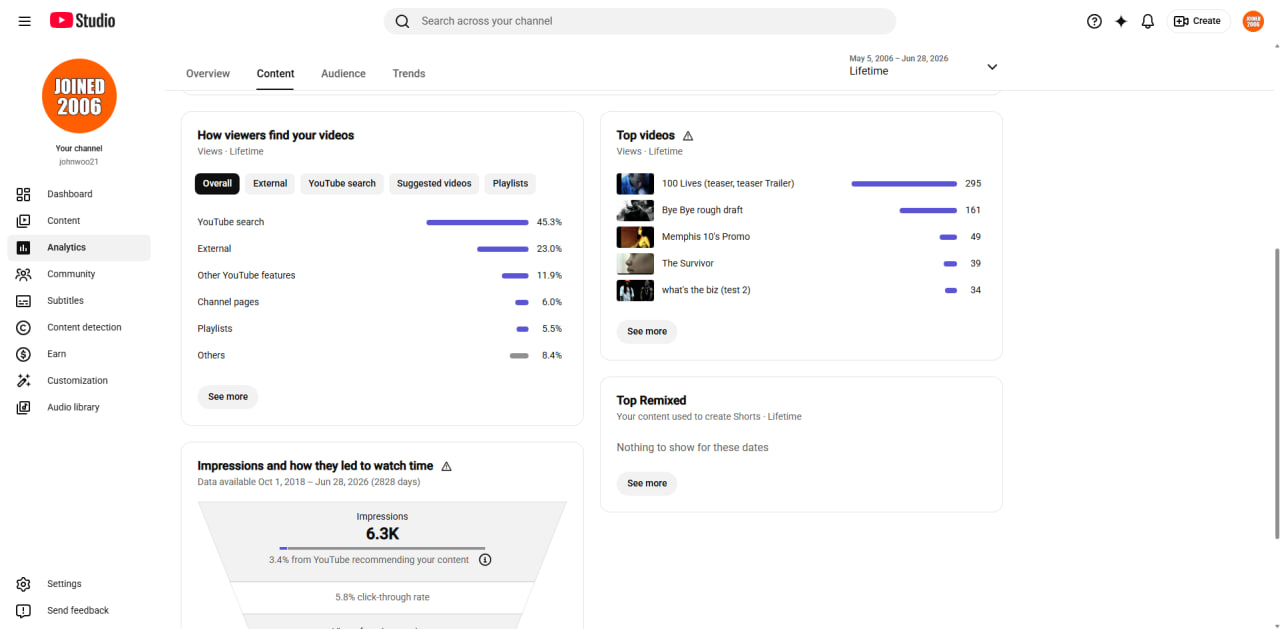
Task: Open Dashboard from the sidebar
Action: pos(79,194)
